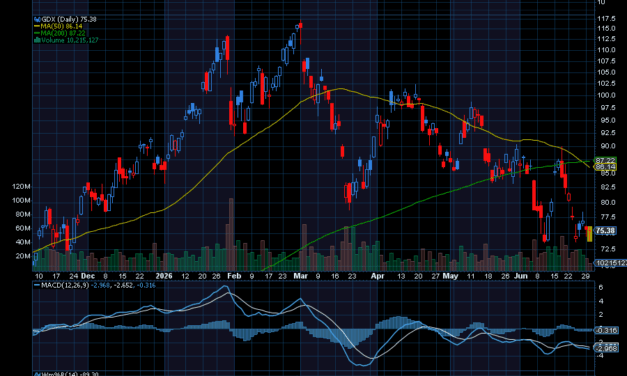Click the 6 label on the MACD axis
The width and height of the screenshot is (627, 376).
tap(601, 288)
